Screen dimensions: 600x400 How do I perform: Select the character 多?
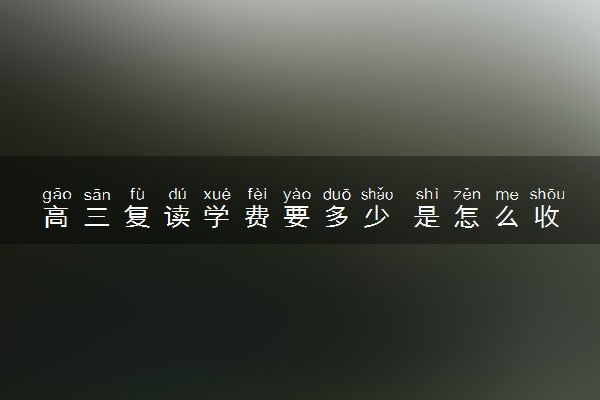click(337, 217)
